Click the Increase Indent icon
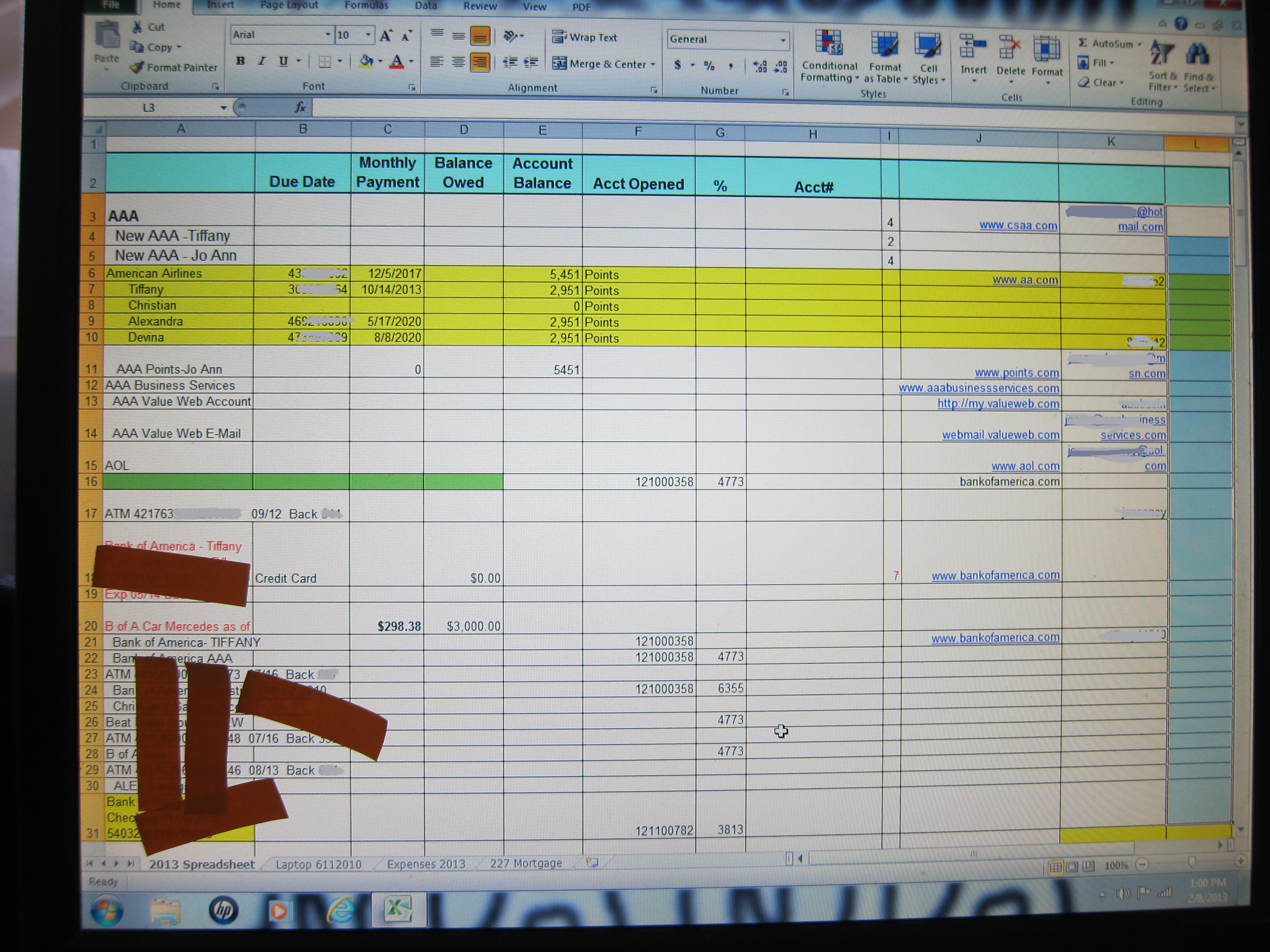The width and height of the screenshot is (1270, 952). pyautogui.click(x=531, y=63)
